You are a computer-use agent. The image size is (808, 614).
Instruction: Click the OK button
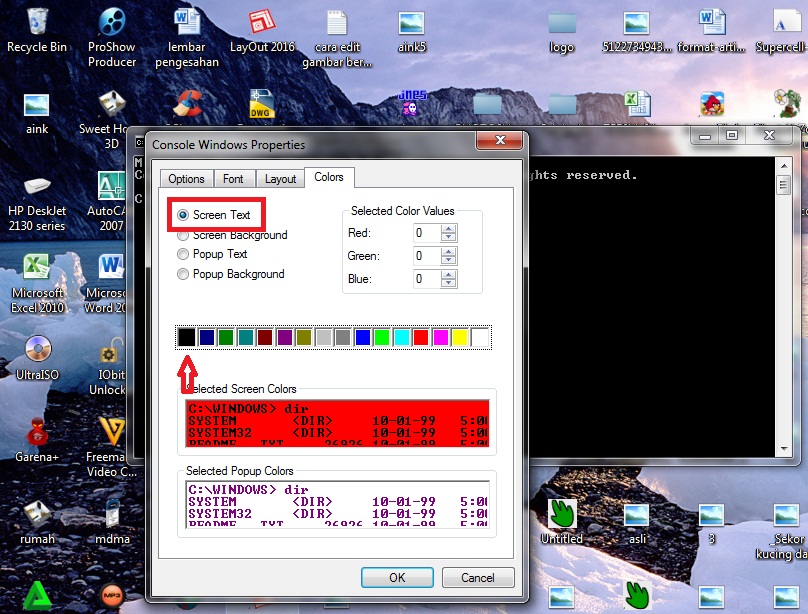click(397, 577)
